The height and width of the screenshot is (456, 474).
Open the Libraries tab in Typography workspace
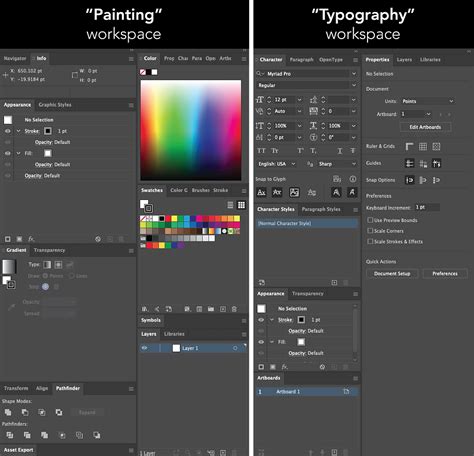click(x=430, y=60)
